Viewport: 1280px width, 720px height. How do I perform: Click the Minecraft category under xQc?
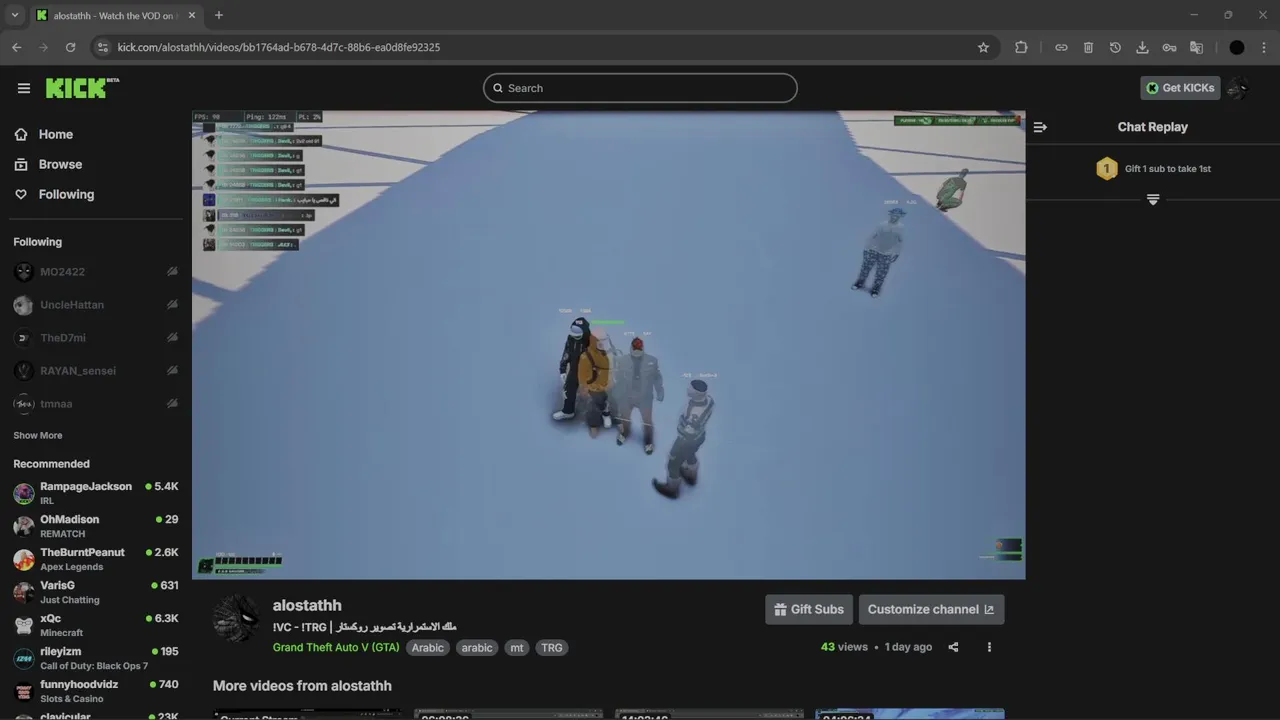[61, 633]
